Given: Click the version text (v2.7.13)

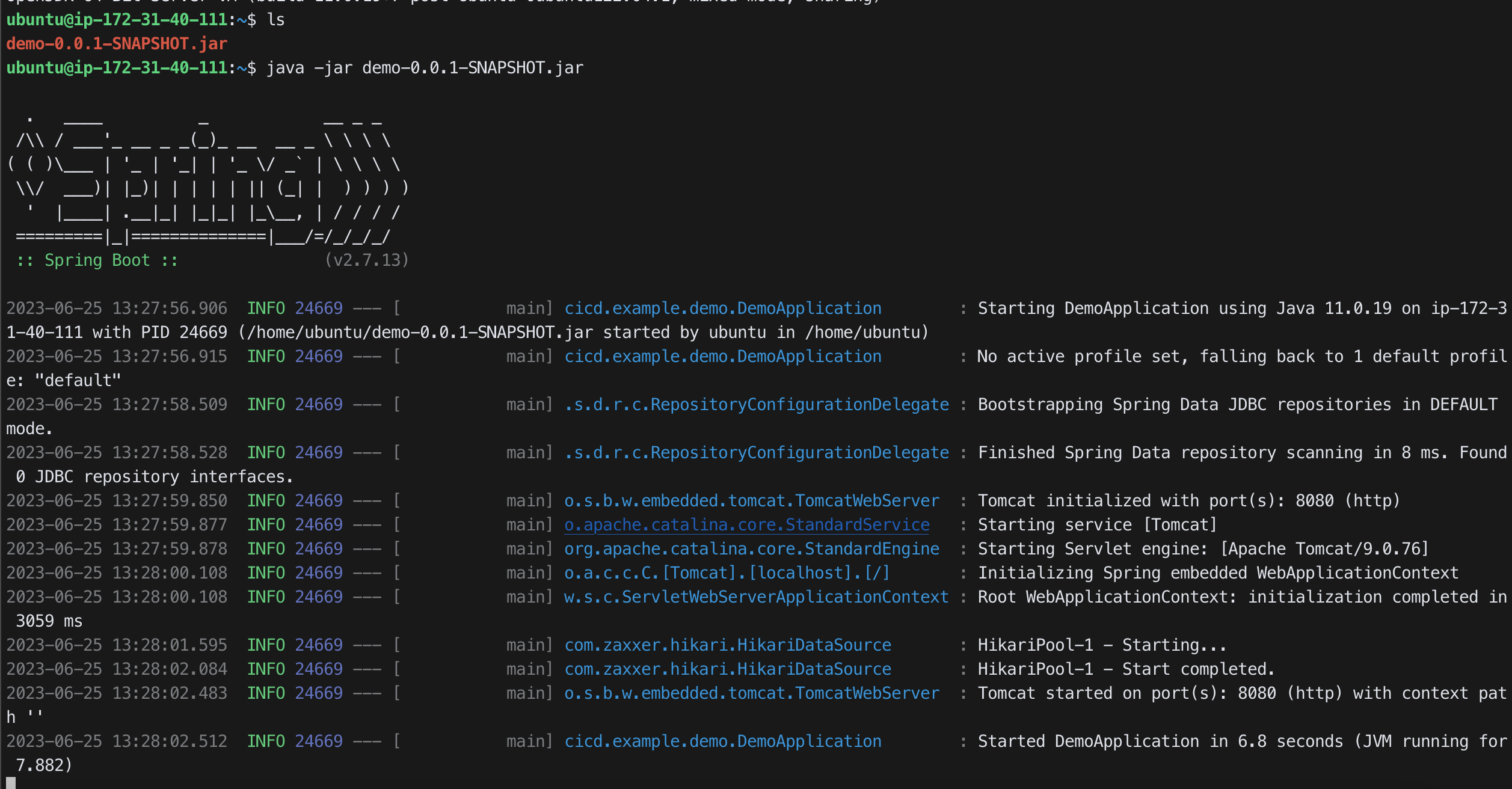Looking at the screenshot, I should click(366, 260).
